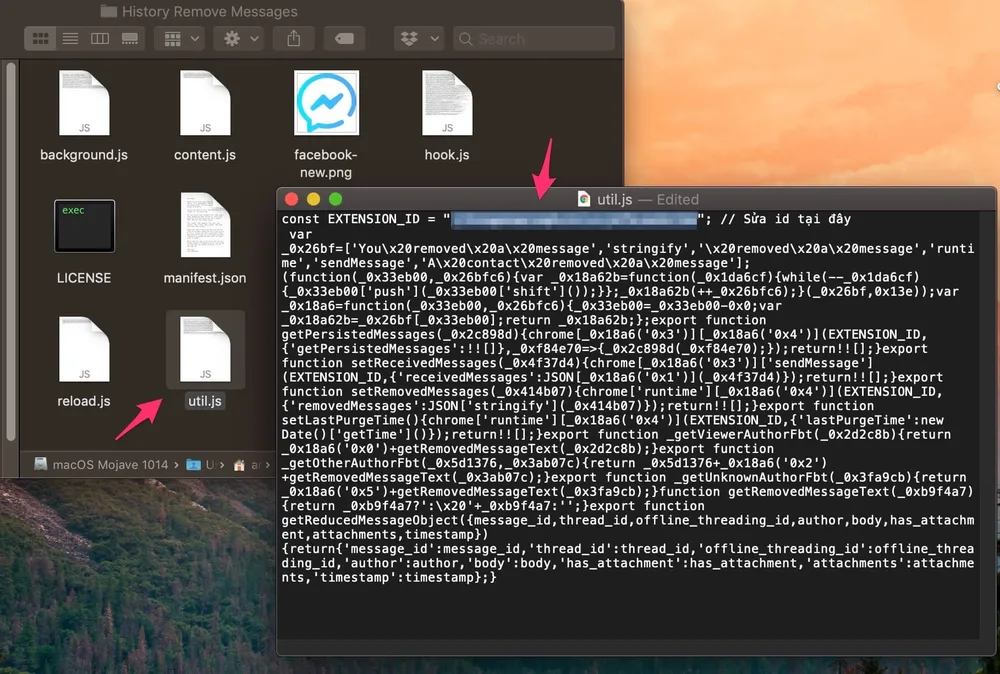Open the group-by arrangement dropdown
The height and width of the screenshot is (674, 1000).
pyautogui.click(x=181, y=38)
